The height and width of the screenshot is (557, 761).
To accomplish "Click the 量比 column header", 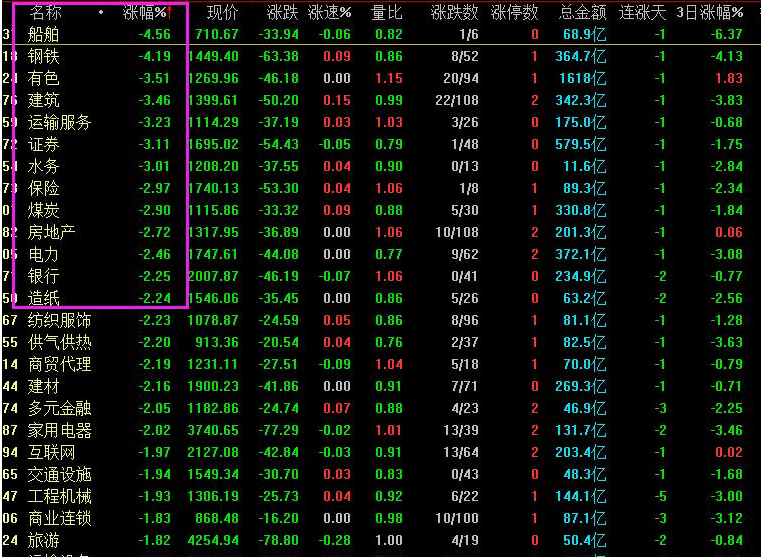I will (x=386, y=13).
